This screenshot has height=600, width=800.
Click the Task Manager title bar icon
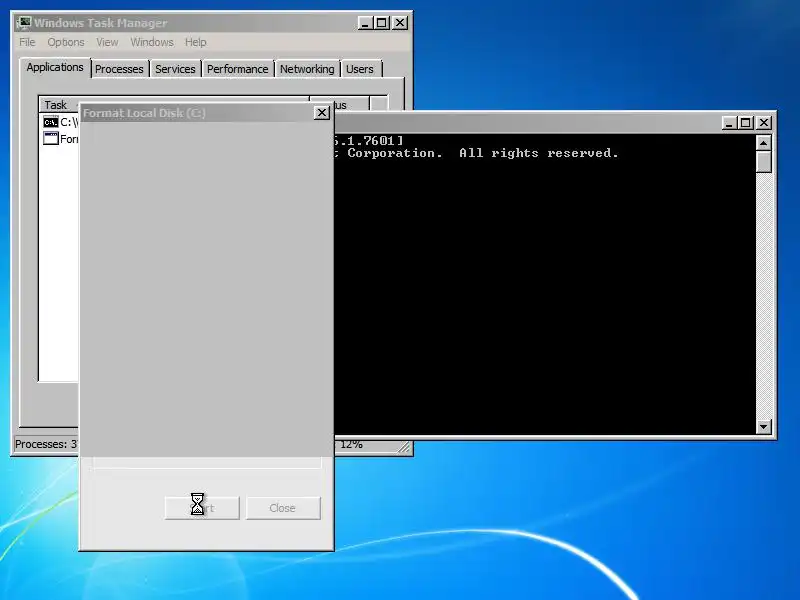[24, 23]
